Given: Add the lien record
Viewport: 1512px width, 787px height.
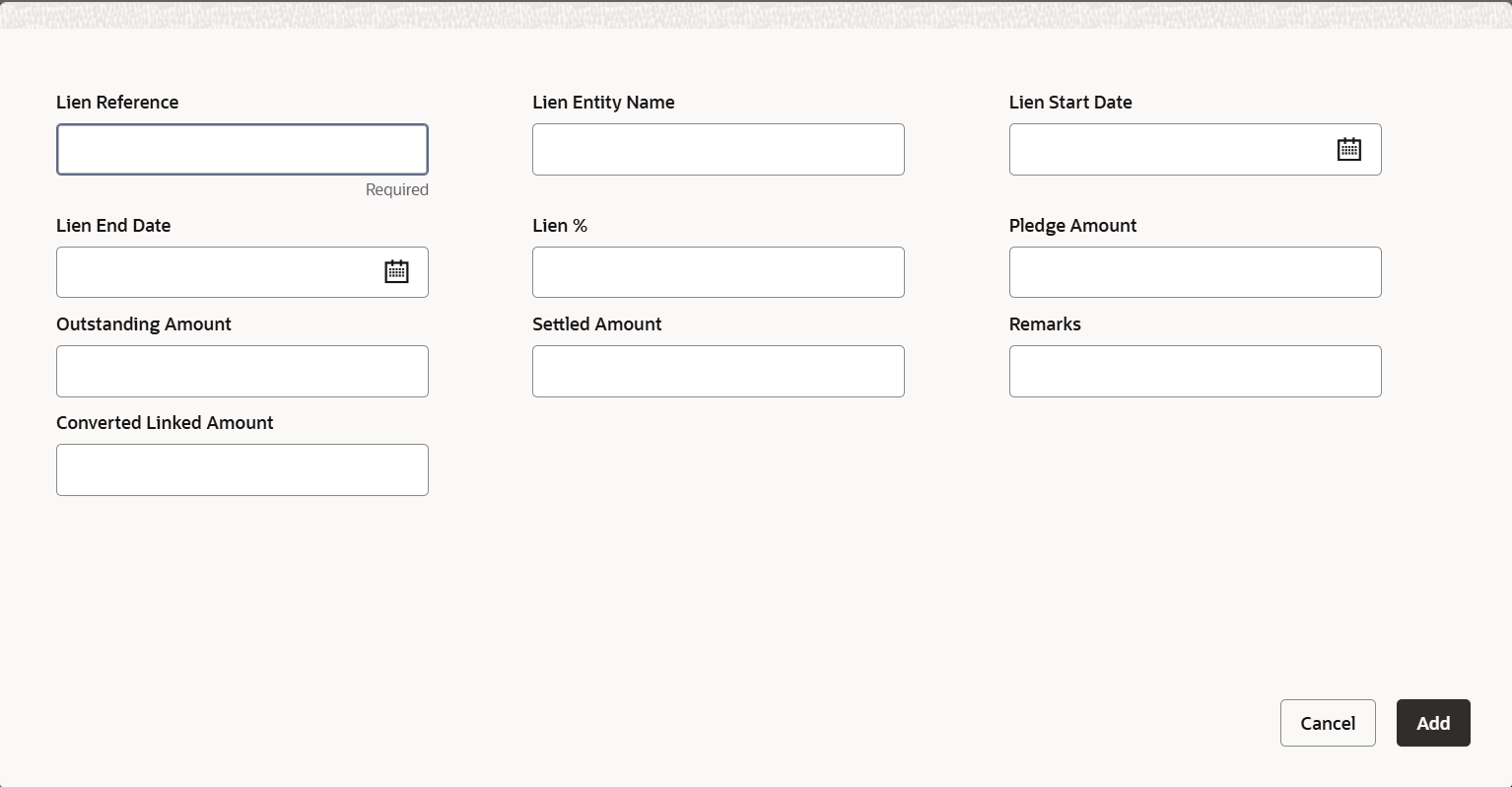Looking at the screenshot, I should pyautogui.click(x=1433, y=723).
